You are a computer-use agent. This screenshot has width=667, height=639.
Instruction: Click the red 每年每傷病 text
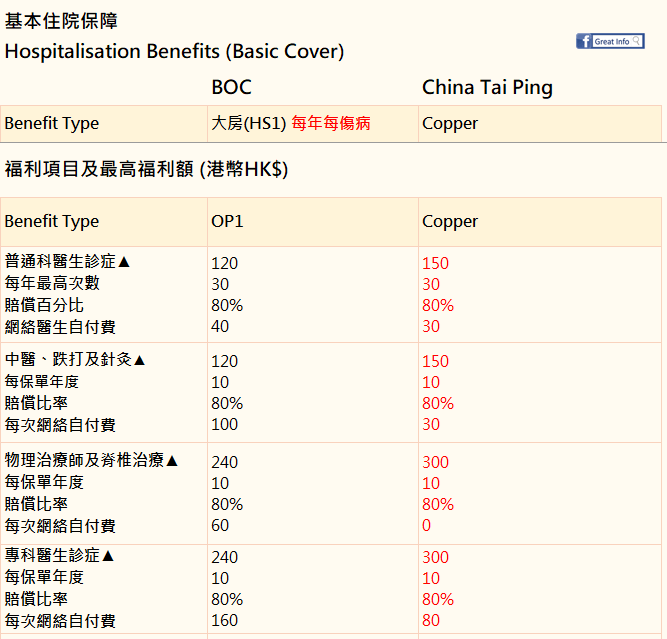click(331, 123)
